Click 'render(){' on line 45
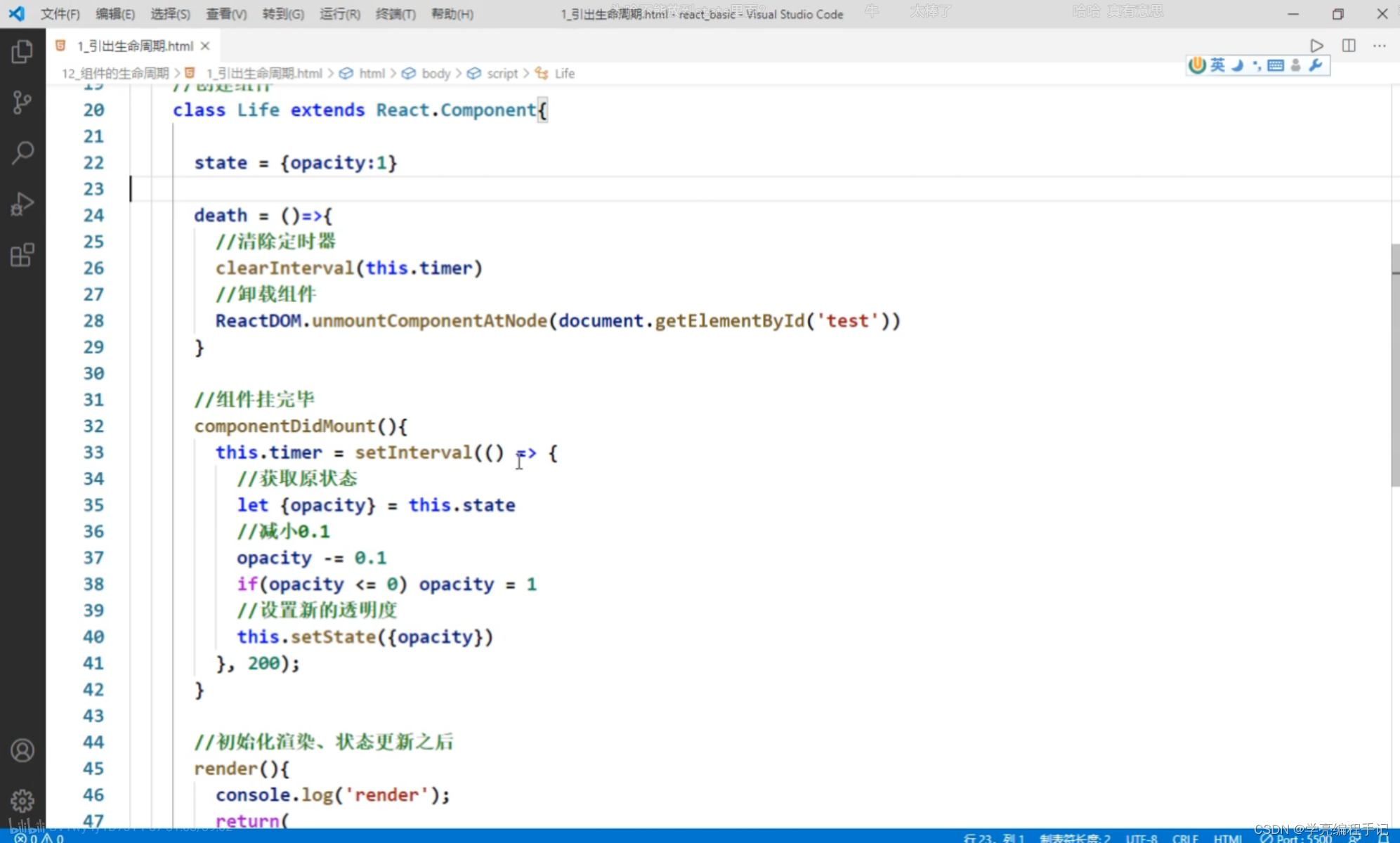 [x=242, y=768]
